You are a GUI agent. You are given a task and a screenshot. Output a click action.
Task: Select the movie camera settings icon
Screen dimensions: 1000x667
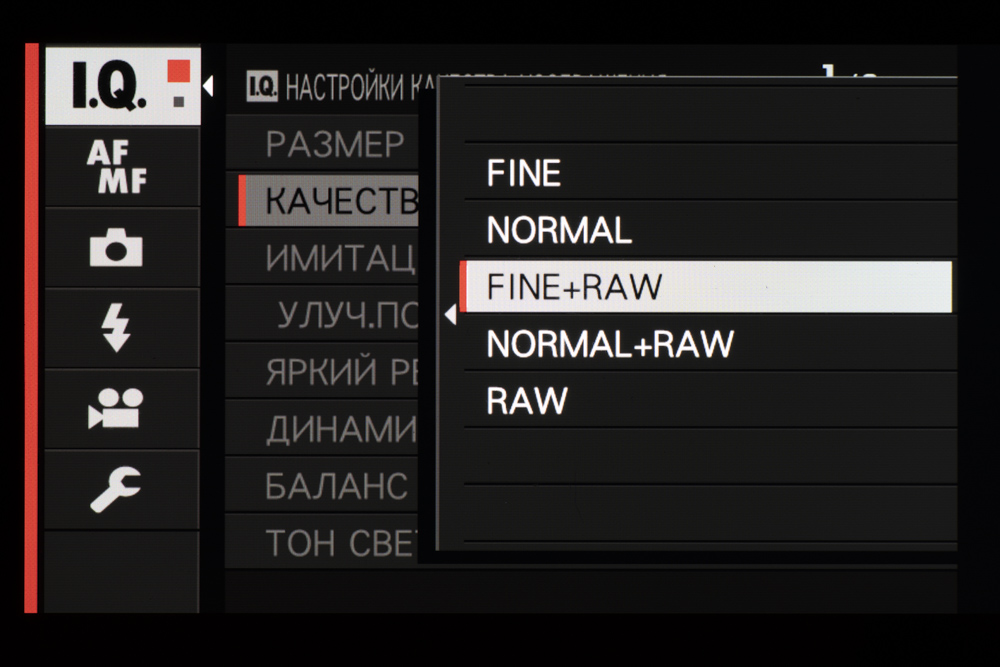(117, 408)
